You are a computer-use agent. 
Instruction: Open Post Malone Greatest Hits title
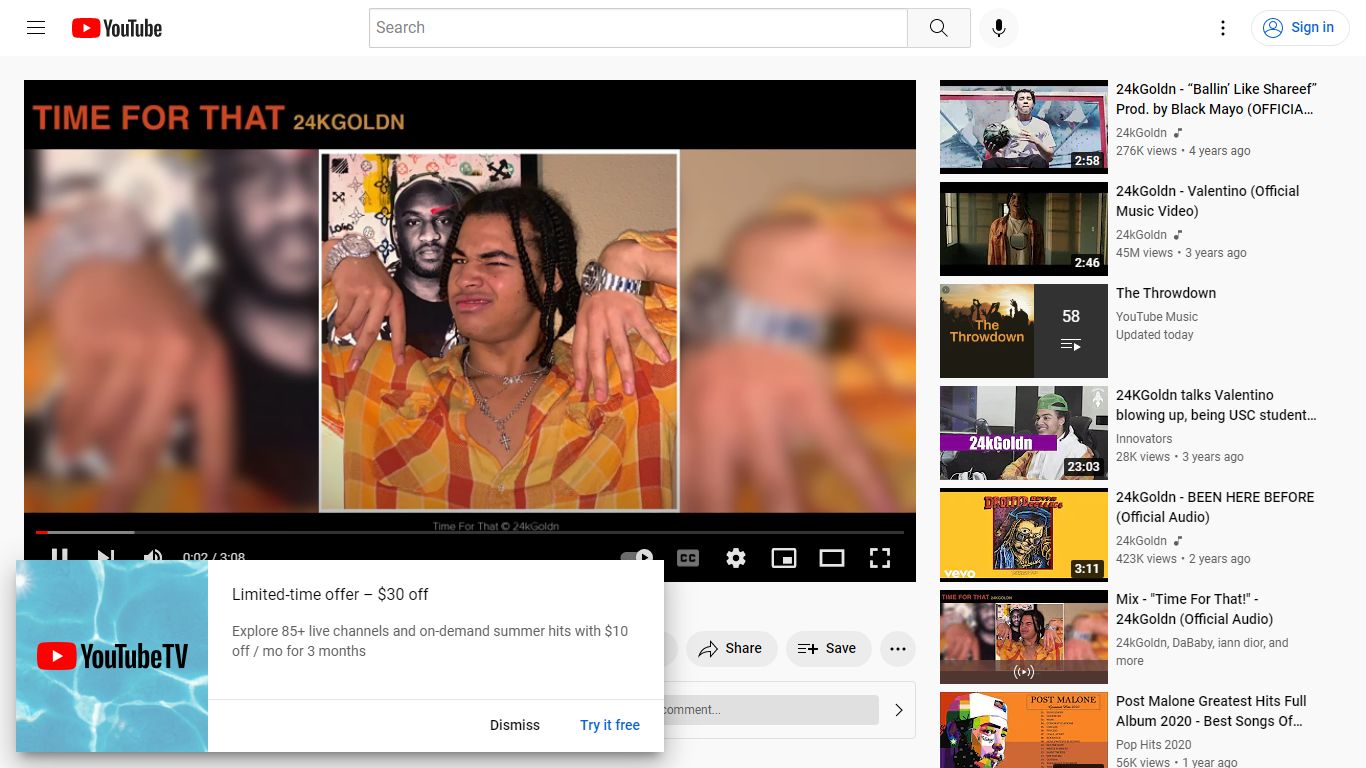pyautogui.click(x=1211, y=711)
